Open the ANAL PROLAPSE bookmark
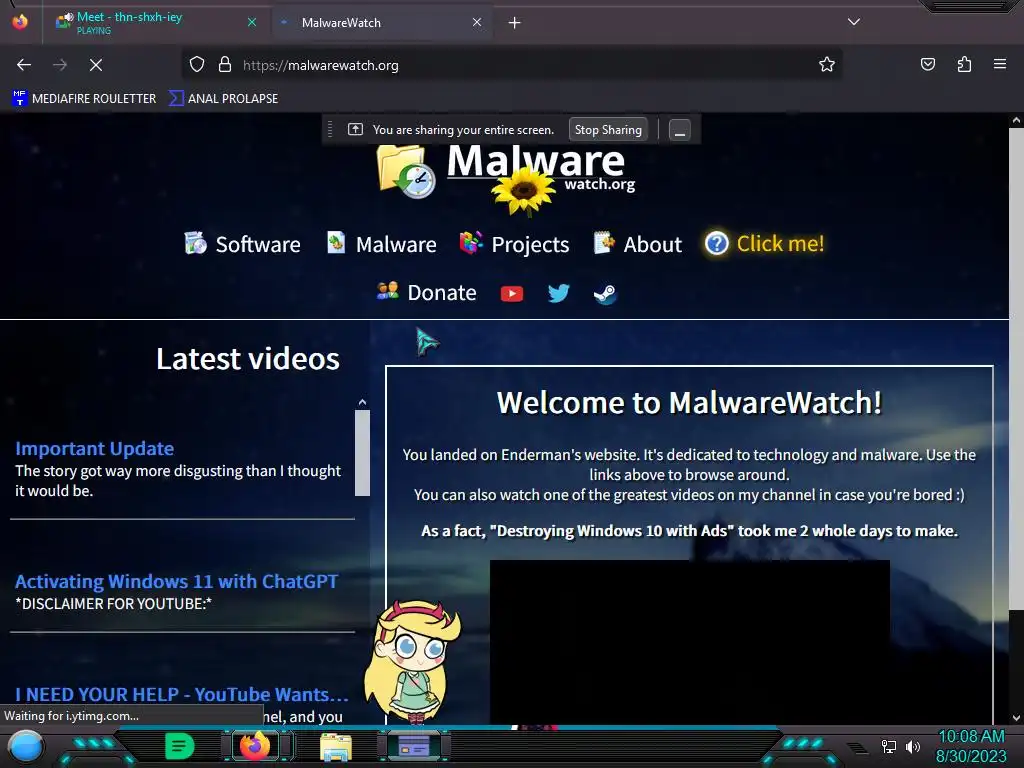 (x=223, y=99)
